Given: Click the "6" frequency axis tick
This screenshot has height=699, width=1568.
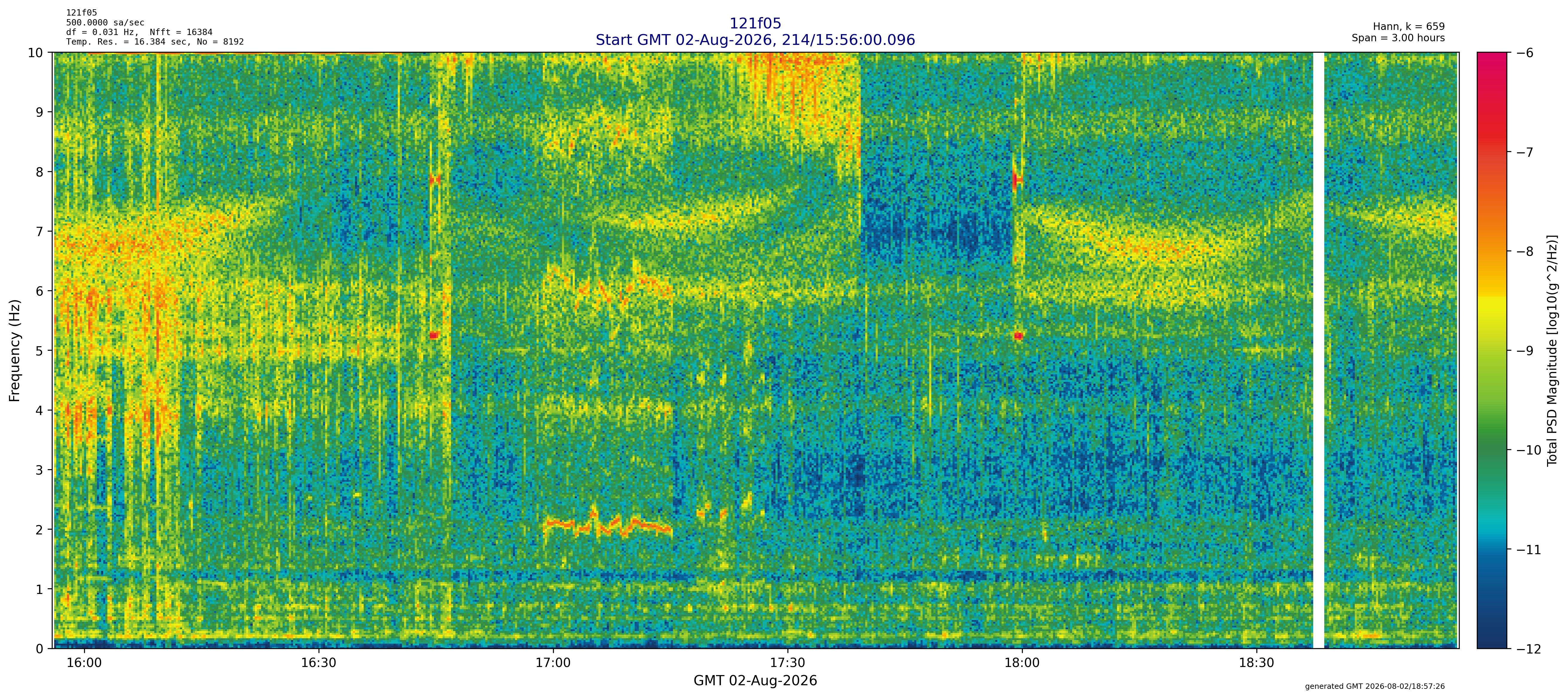Looking at the screenshot, I should point(40,291).
